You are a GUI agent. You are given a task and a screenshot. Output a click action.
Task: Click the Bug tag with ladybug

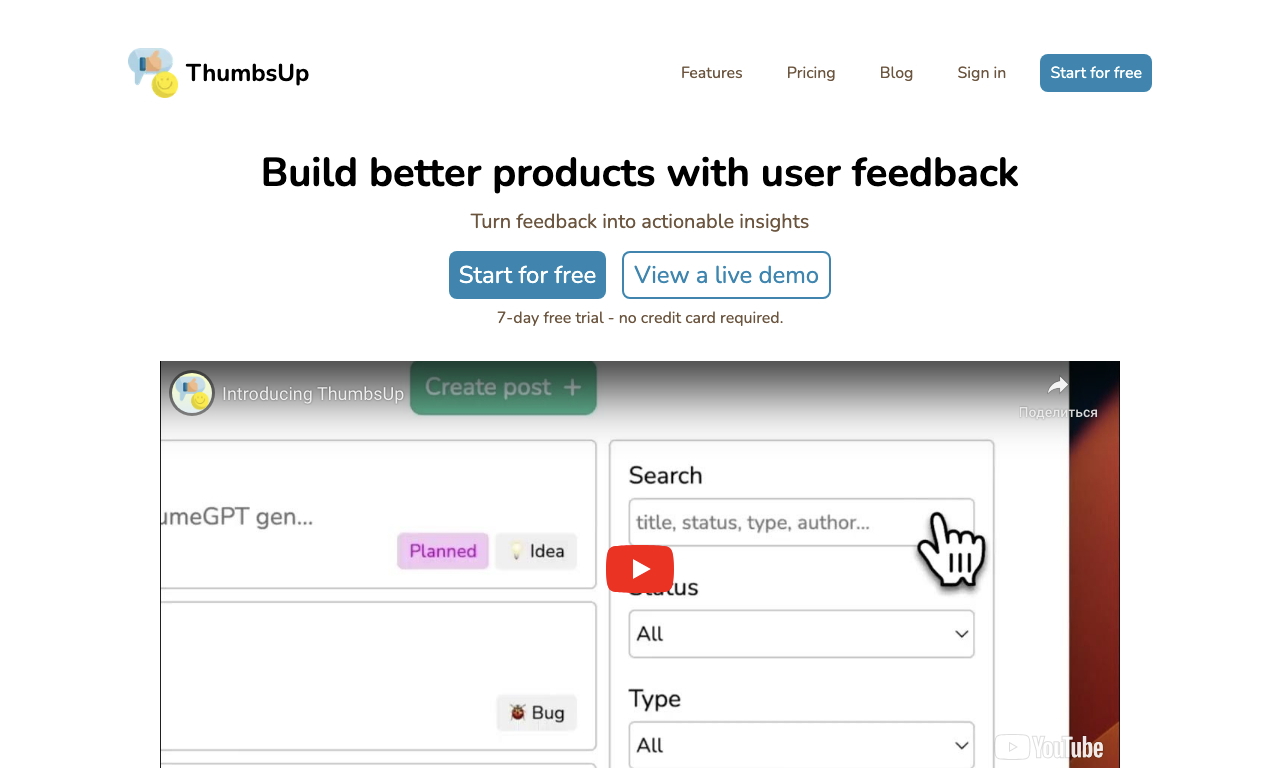[536, 713]
